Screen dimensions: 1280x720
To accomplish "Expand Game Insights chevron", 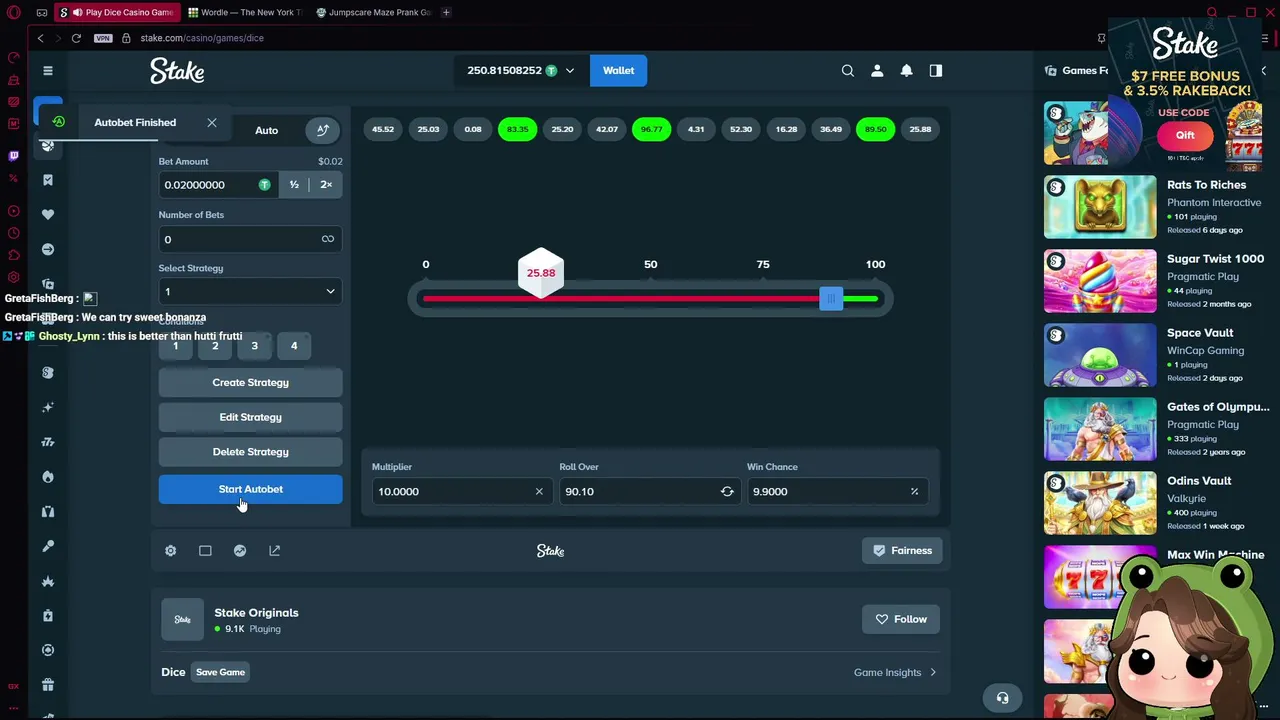I will click(x=933, y=673).
